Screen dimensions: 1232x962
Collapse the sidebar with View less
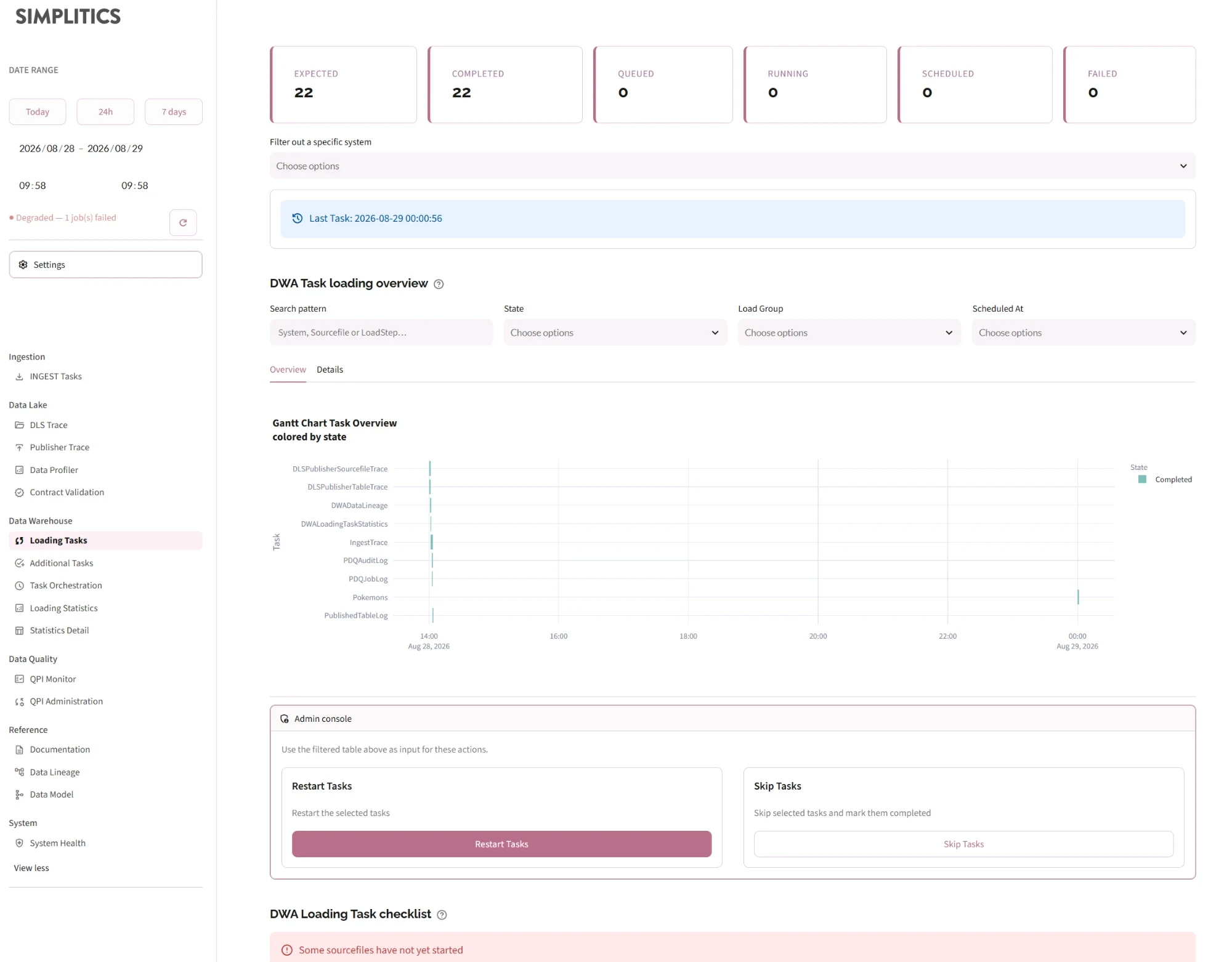[x=31, y=868]
